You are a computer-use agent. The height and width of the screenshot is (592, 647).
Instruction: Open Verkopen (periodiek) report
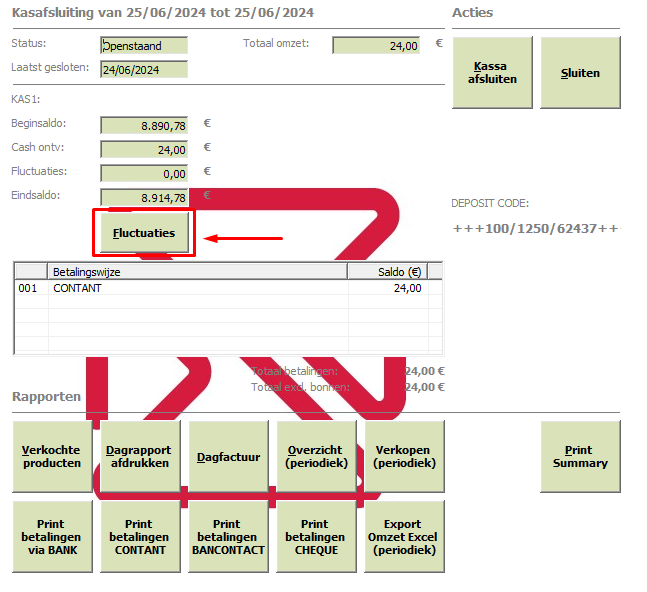(x=404, y=456)
